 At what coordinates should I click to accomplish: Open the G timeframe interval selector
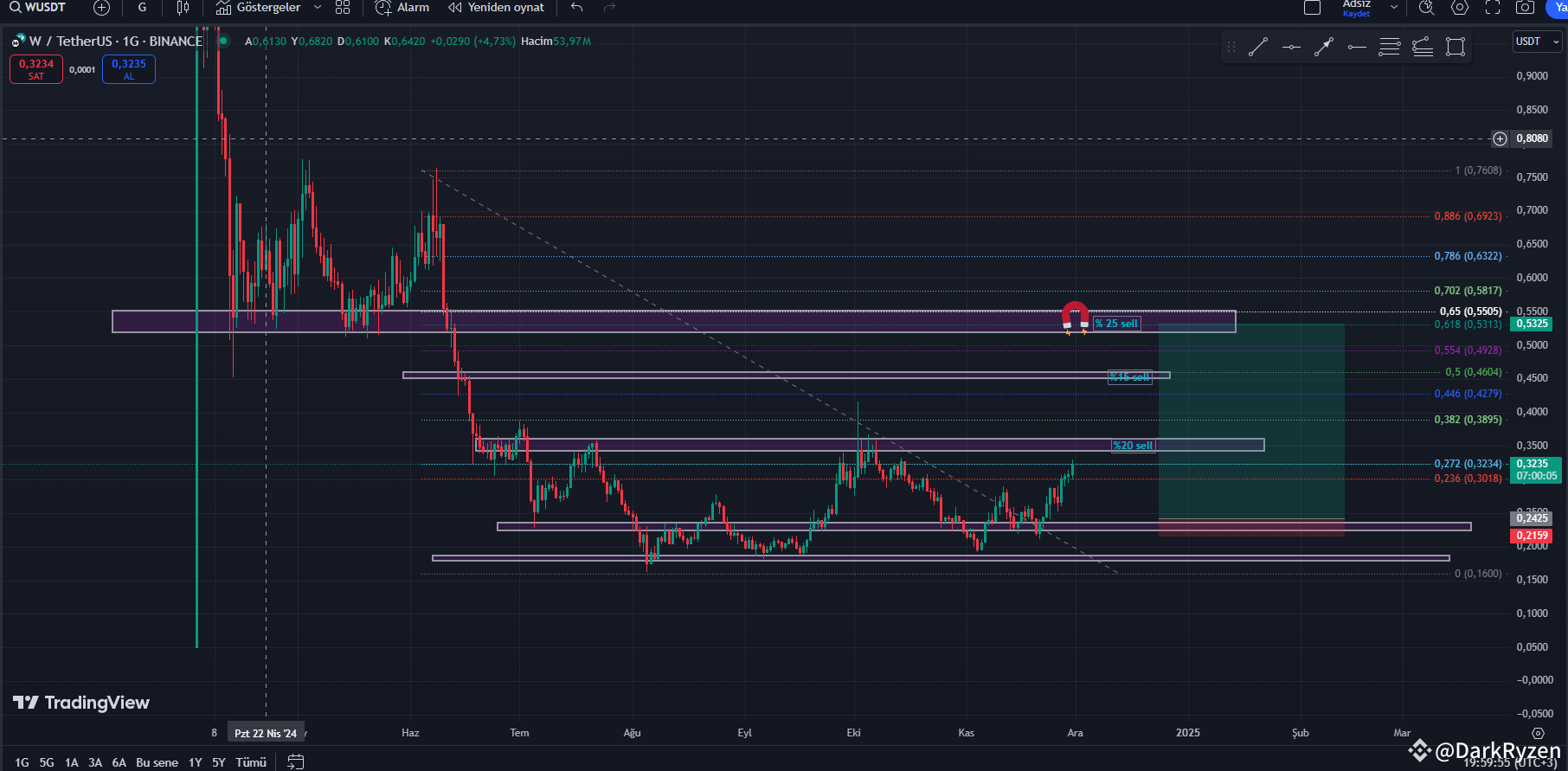142,8
